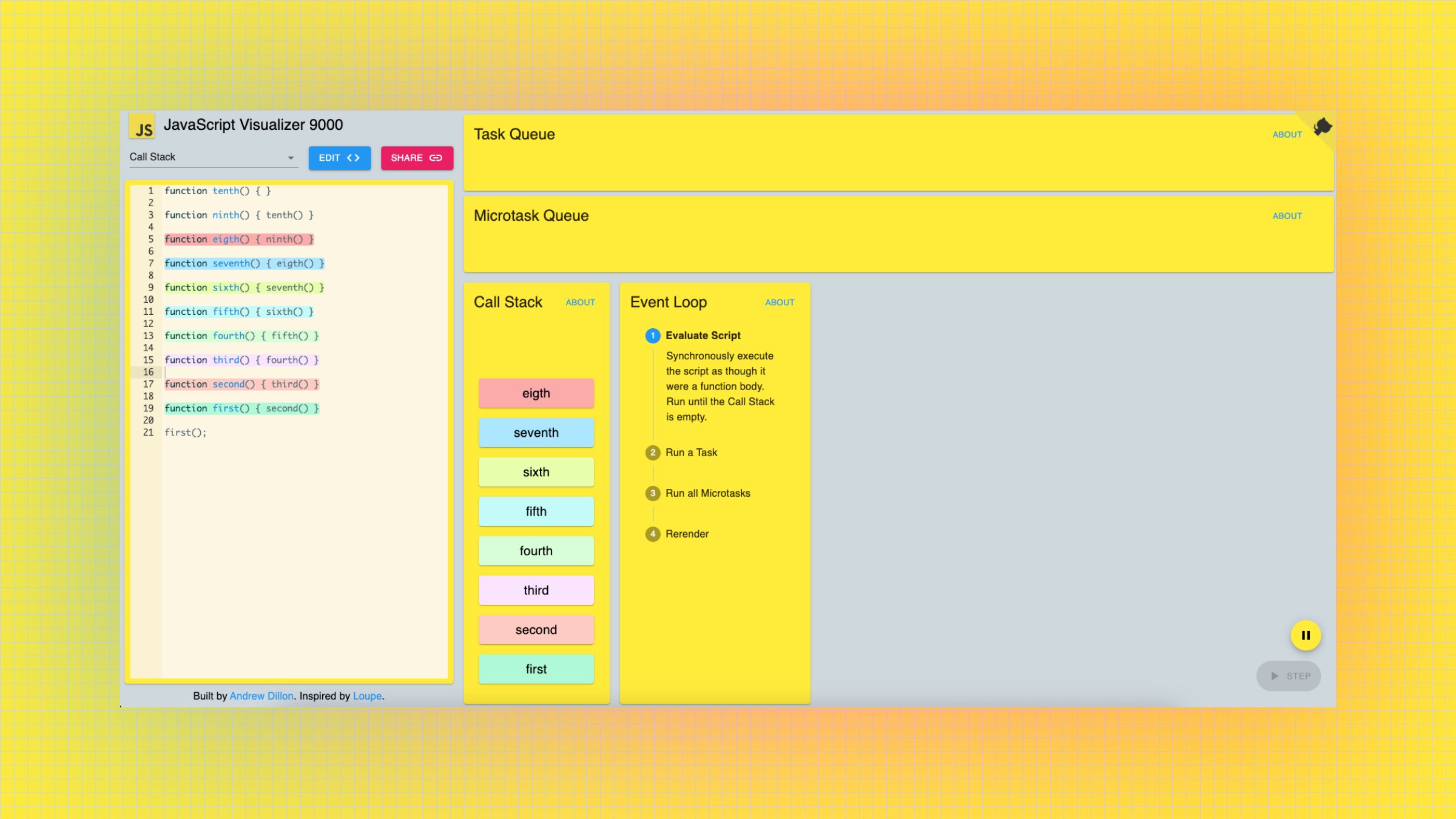Open Call Stack panel ABOUT link
This screenshot has width=1456, height=819.
[580, 302]
